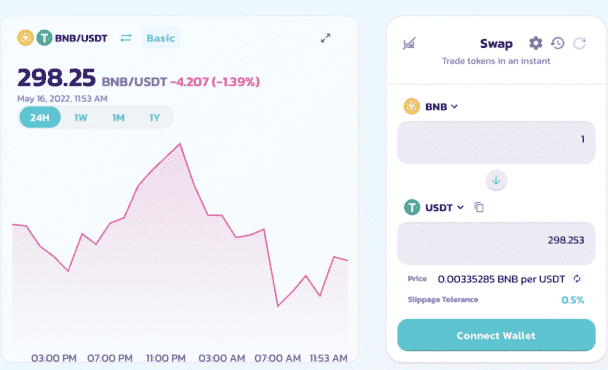
Task: Invert the price with the refresh icon
Action: 577,278
